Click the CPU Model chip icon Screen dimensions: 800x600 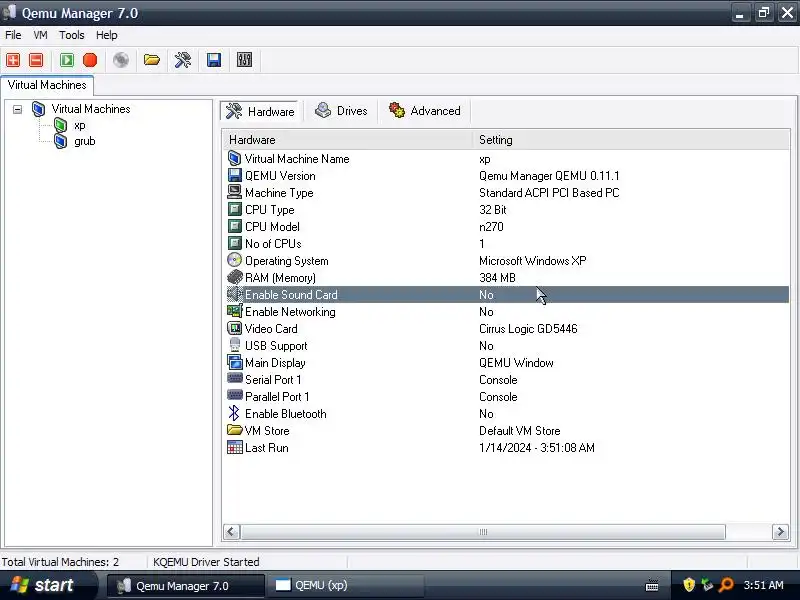[x=235, y=226]
